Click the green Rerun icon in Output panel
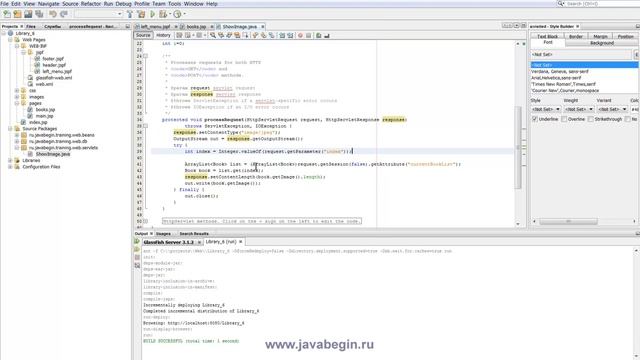640x360 pixels. (137, 242)
